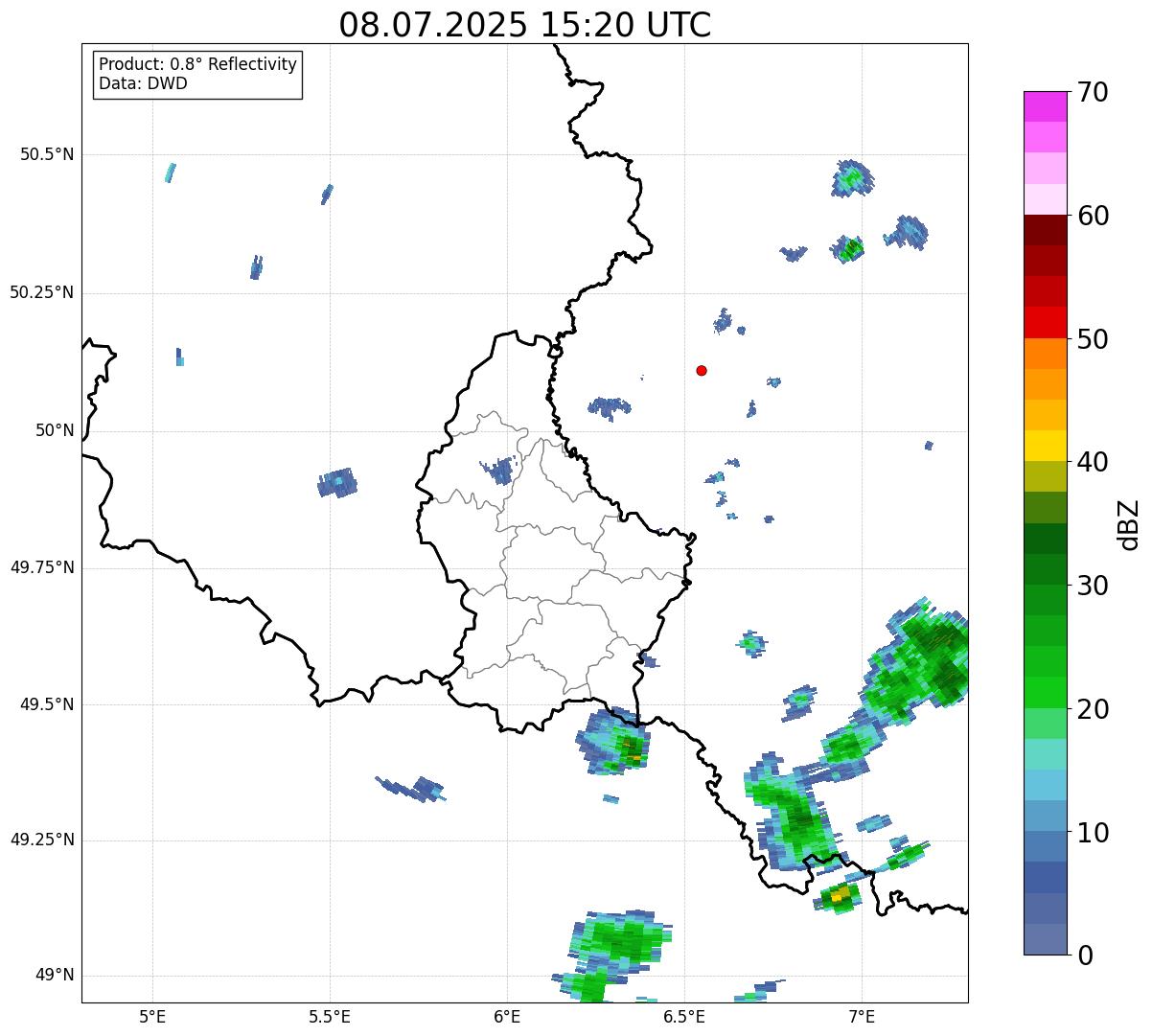Click the colorbar tick value 40
Viewport: 1152px width, 1036px height.
coord(1093,462)
